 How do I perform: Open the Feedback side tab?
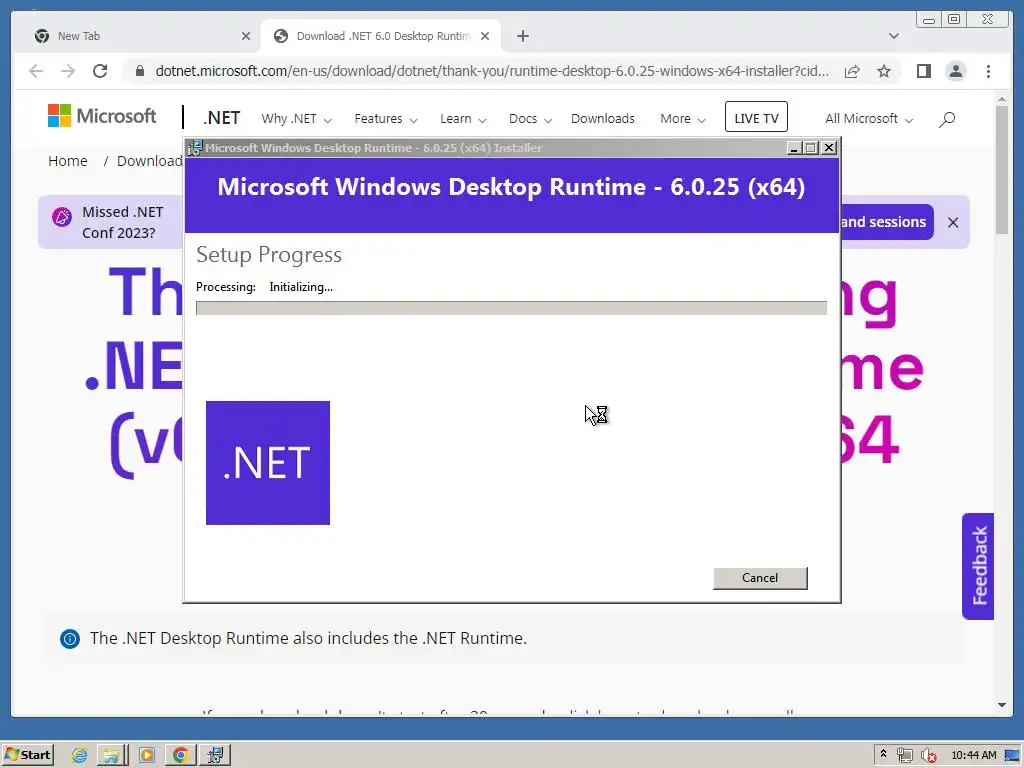point(978,566)
